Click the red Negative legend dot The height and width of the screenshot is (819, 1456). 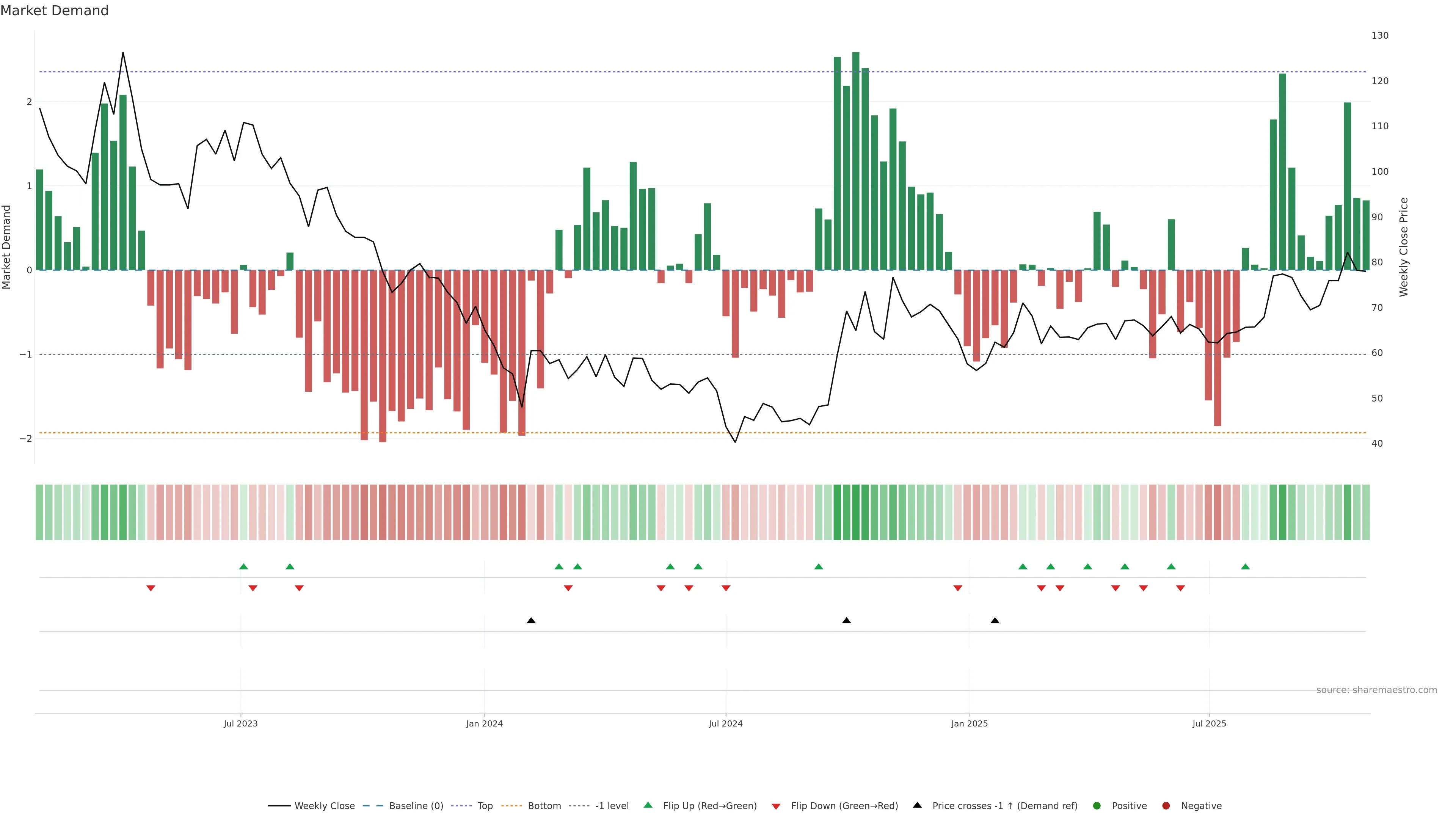pyautogui.click(x=1166, y=806)
